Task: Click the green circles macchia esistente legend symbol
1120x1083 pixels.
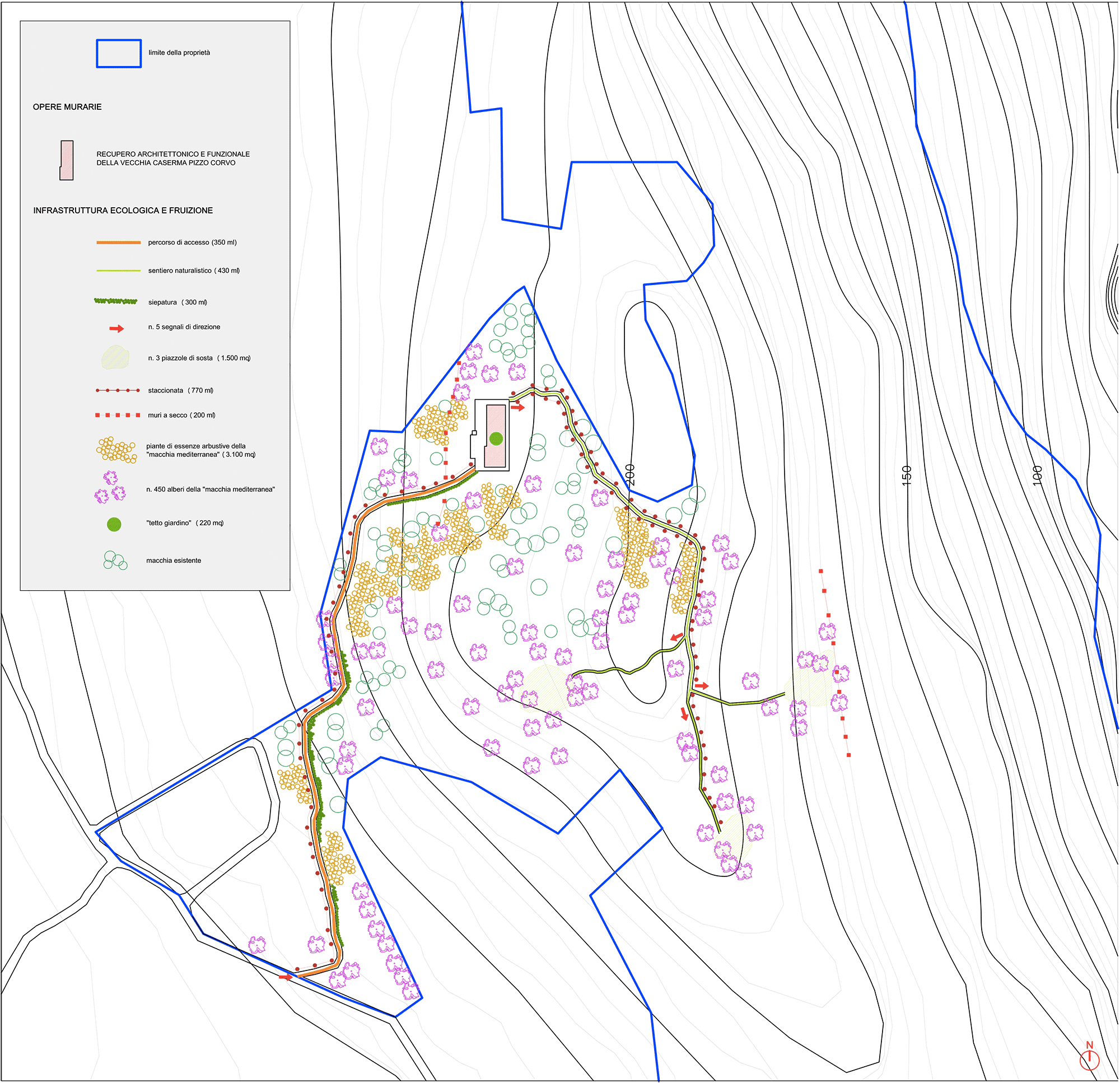Action: pos(115,561)
